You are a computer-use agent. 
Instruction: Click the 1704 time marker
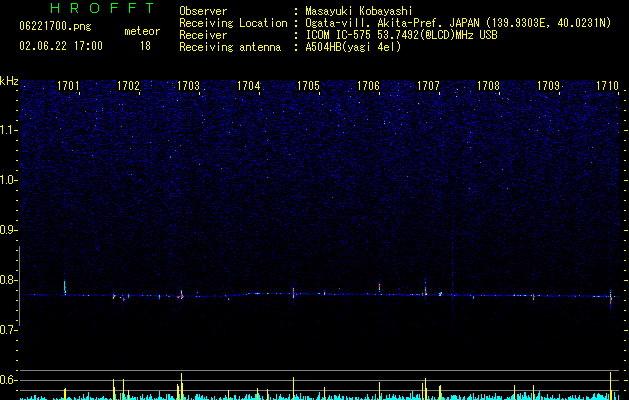coord(248,86)
